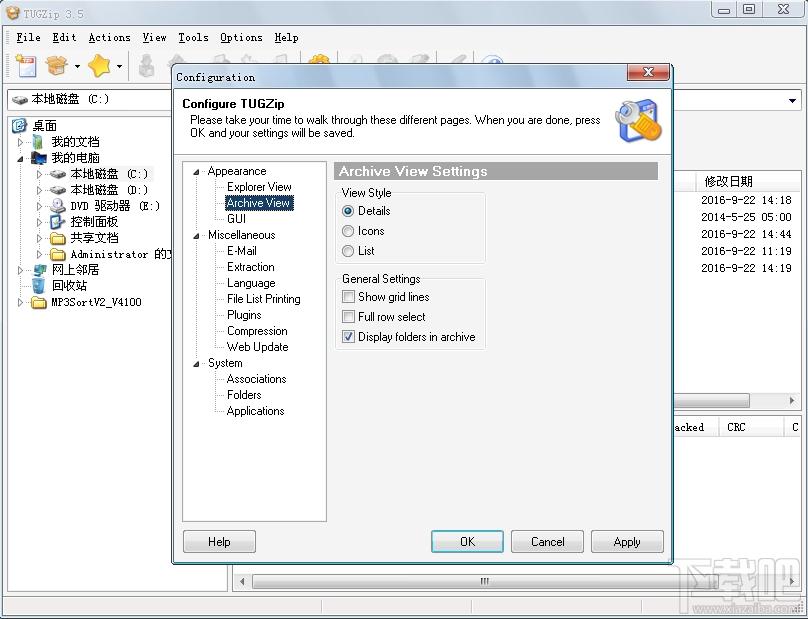The image size is (808, 619).
Task: Click the greyed-out icon right of the Favorites arrow
Action: [146, 66]
